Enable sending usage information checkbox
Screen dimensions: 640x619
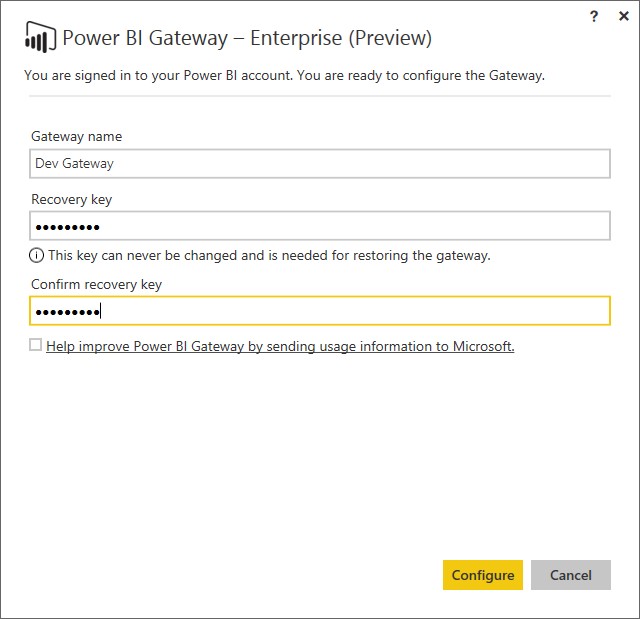[x=36, y=345]
